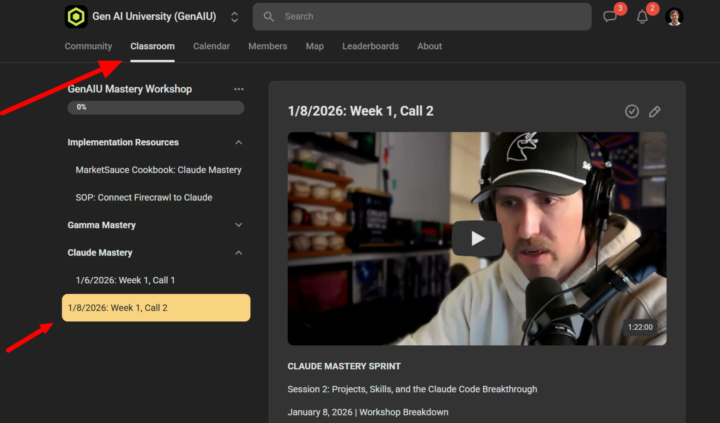Mark lesson complete with the checkmark circle
This screenshot has height=423, width=720.
click(x=632, y=111)
